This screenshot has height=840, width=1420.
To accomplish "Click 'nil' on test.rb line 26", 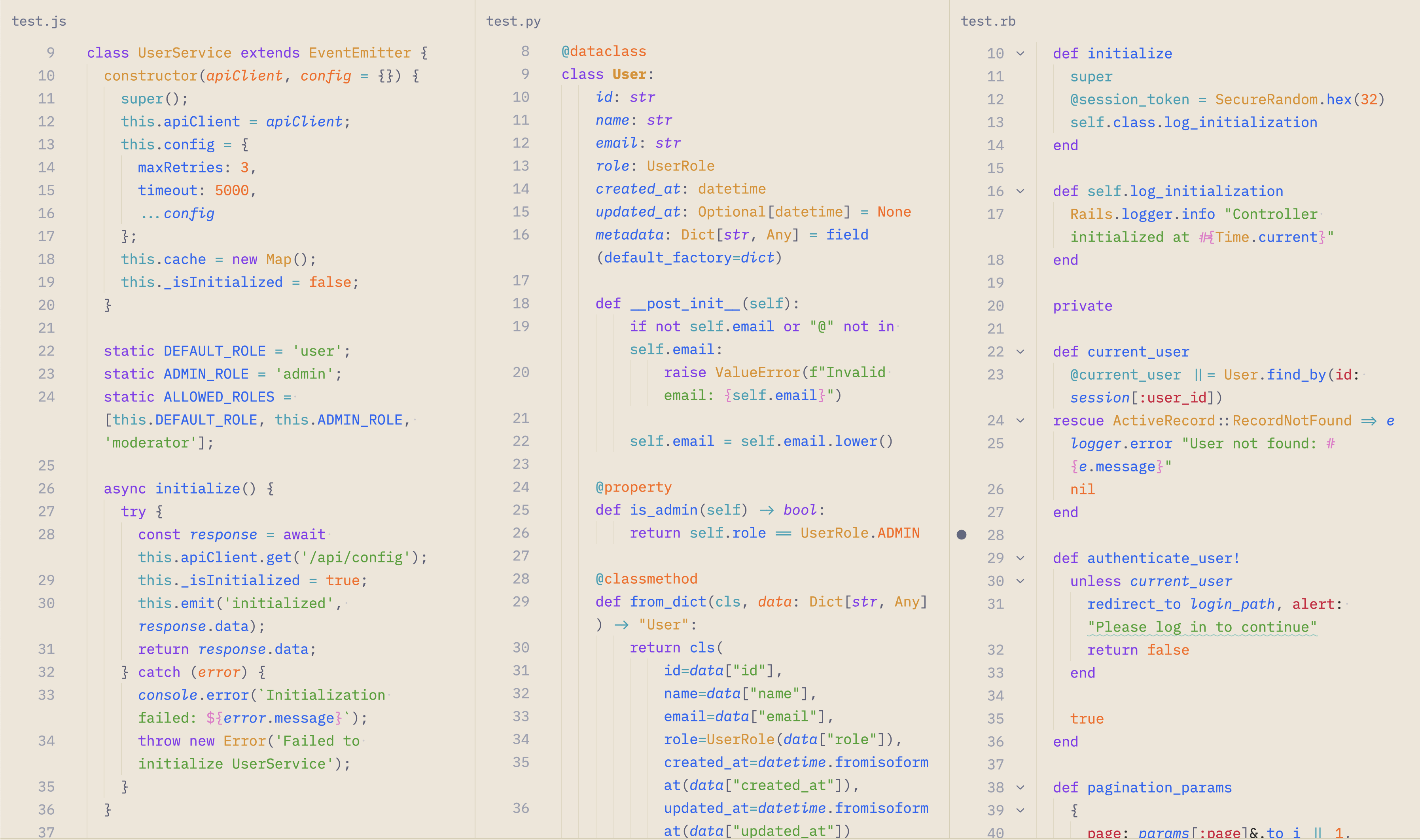I will [1083, 490].
